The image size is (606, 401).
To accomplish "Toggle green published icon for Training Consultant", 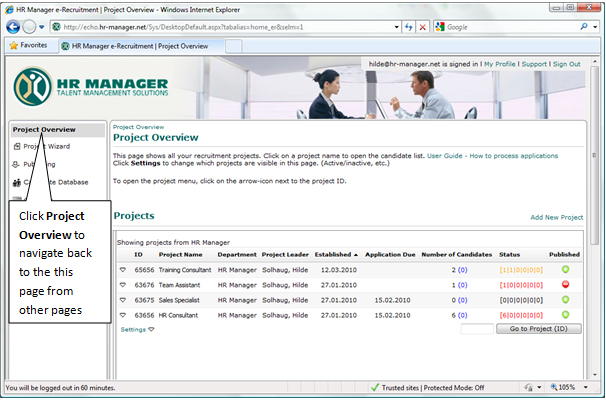I will pos(565,269).
